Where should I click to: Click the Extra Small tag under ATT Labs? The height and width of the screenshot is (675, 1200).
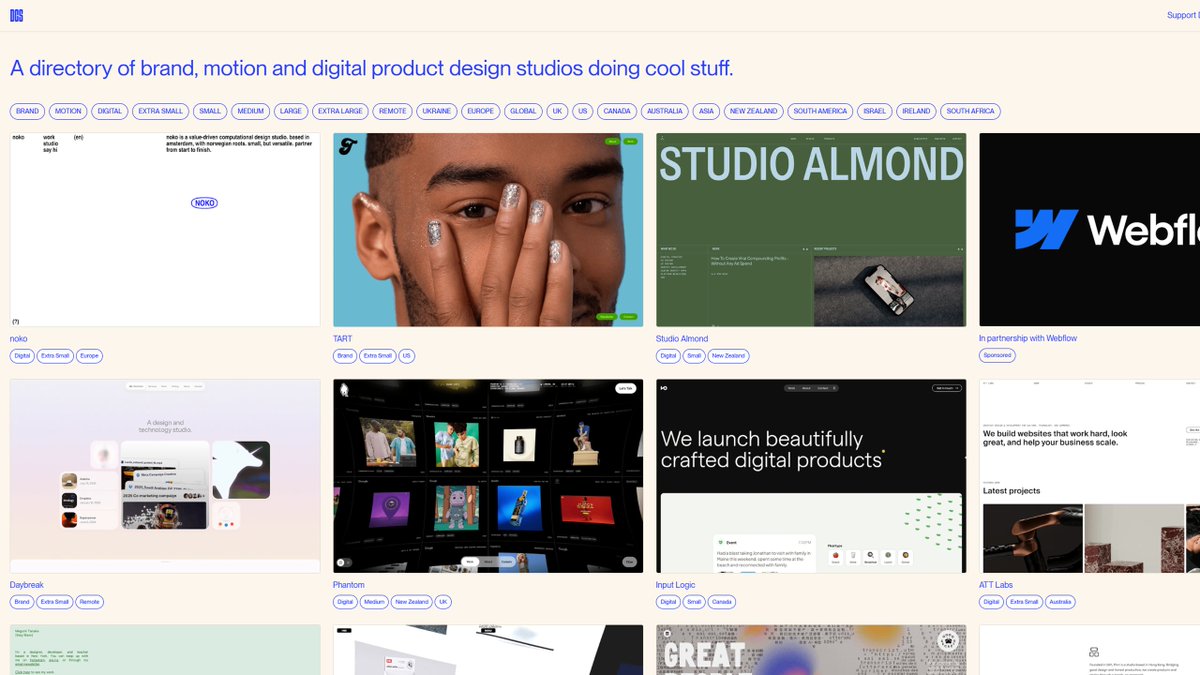point(1024,602)
